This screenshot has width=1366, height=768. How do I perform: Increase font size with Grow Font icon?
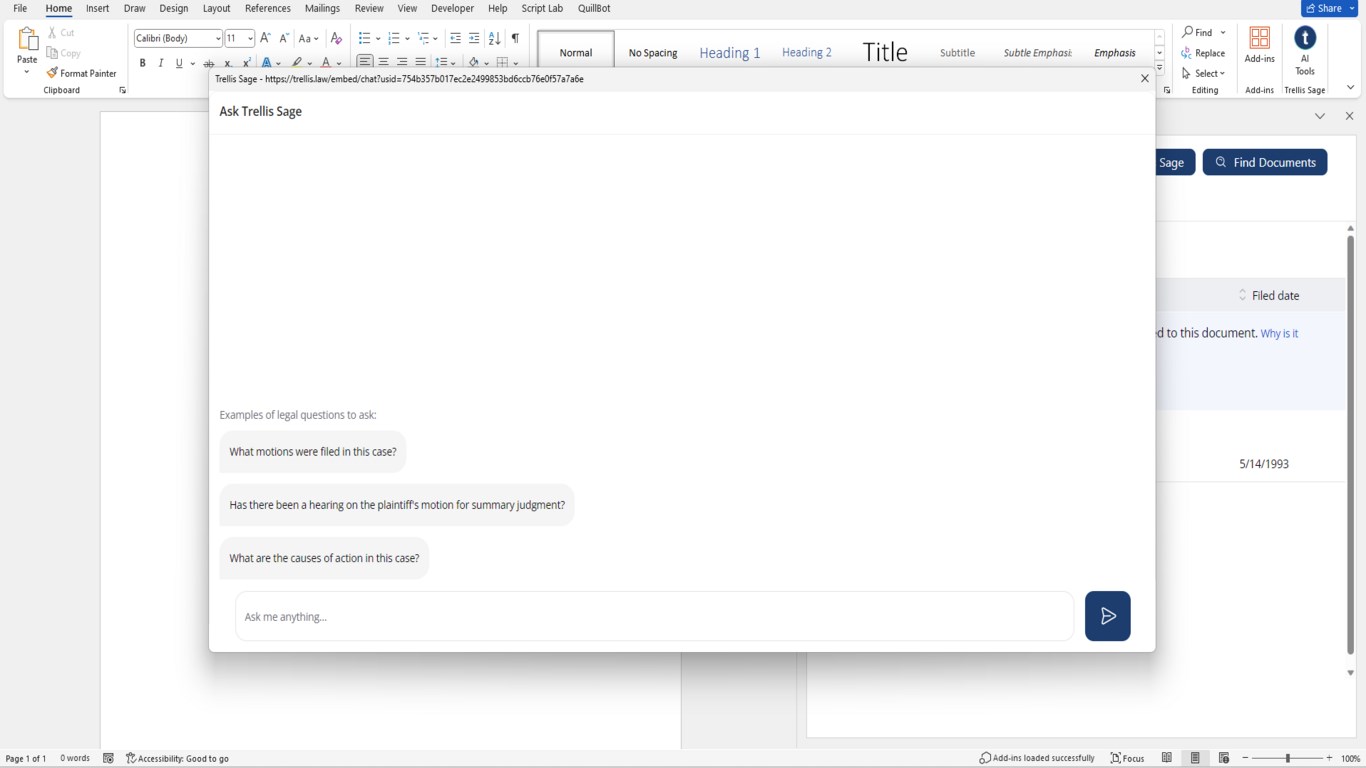pos(265,38)
